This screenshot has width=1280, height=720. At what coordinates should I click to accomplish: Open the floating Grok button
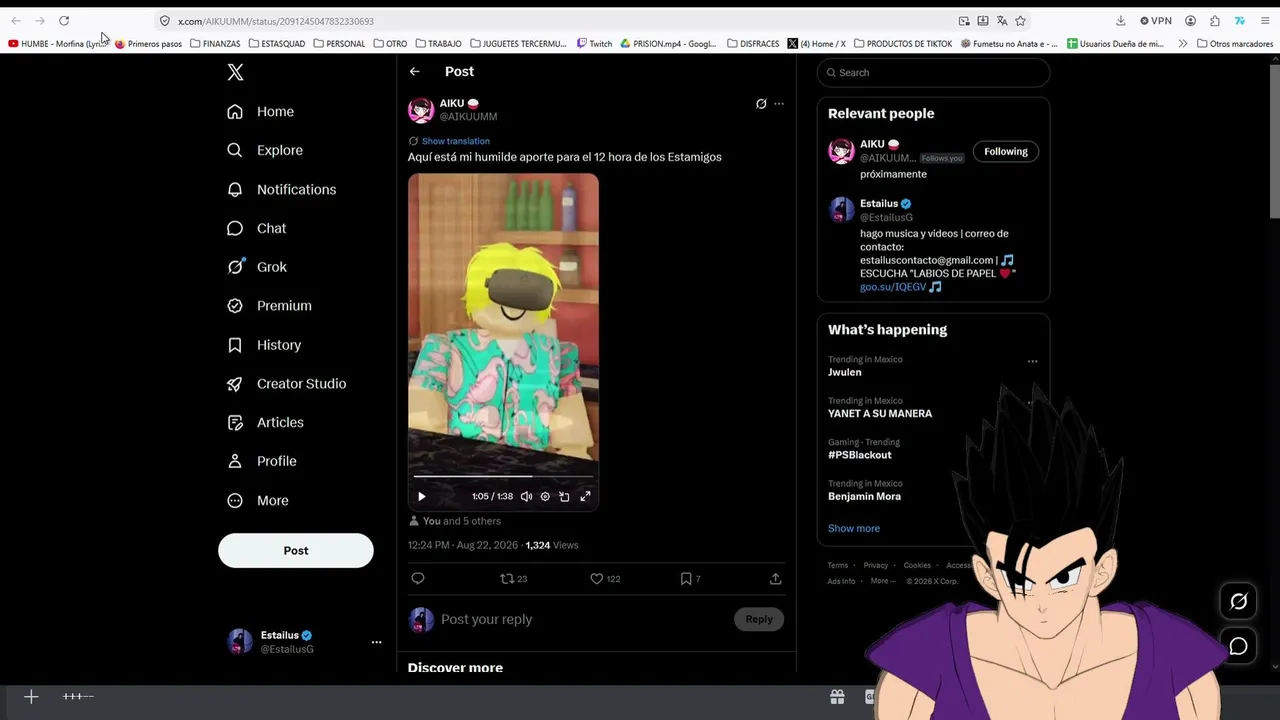(1238, 602)
